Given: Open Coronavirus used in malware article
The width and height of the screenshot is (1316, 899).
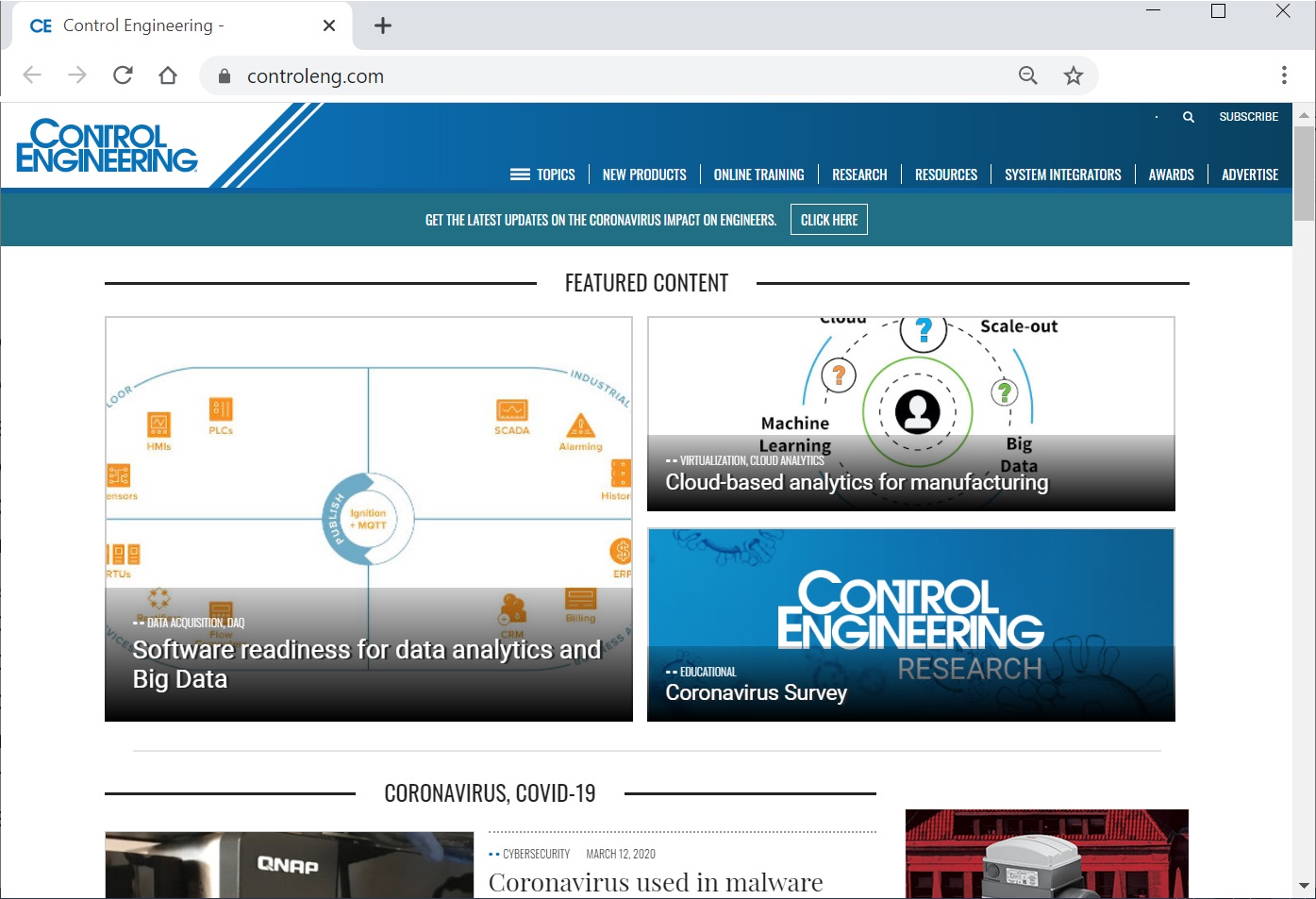Looking at the screenshot, I should [656, 883].
